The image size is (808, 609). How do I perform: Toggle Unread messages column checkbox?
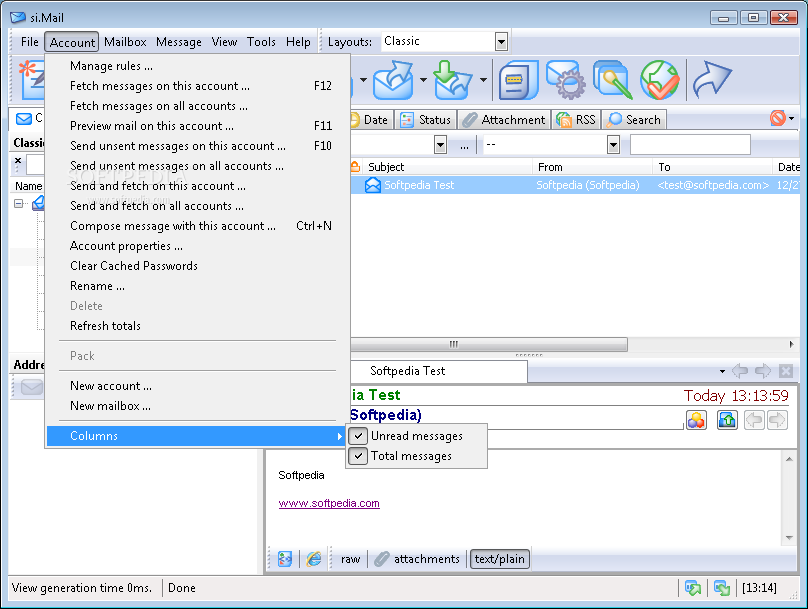(x=358, y=436)
